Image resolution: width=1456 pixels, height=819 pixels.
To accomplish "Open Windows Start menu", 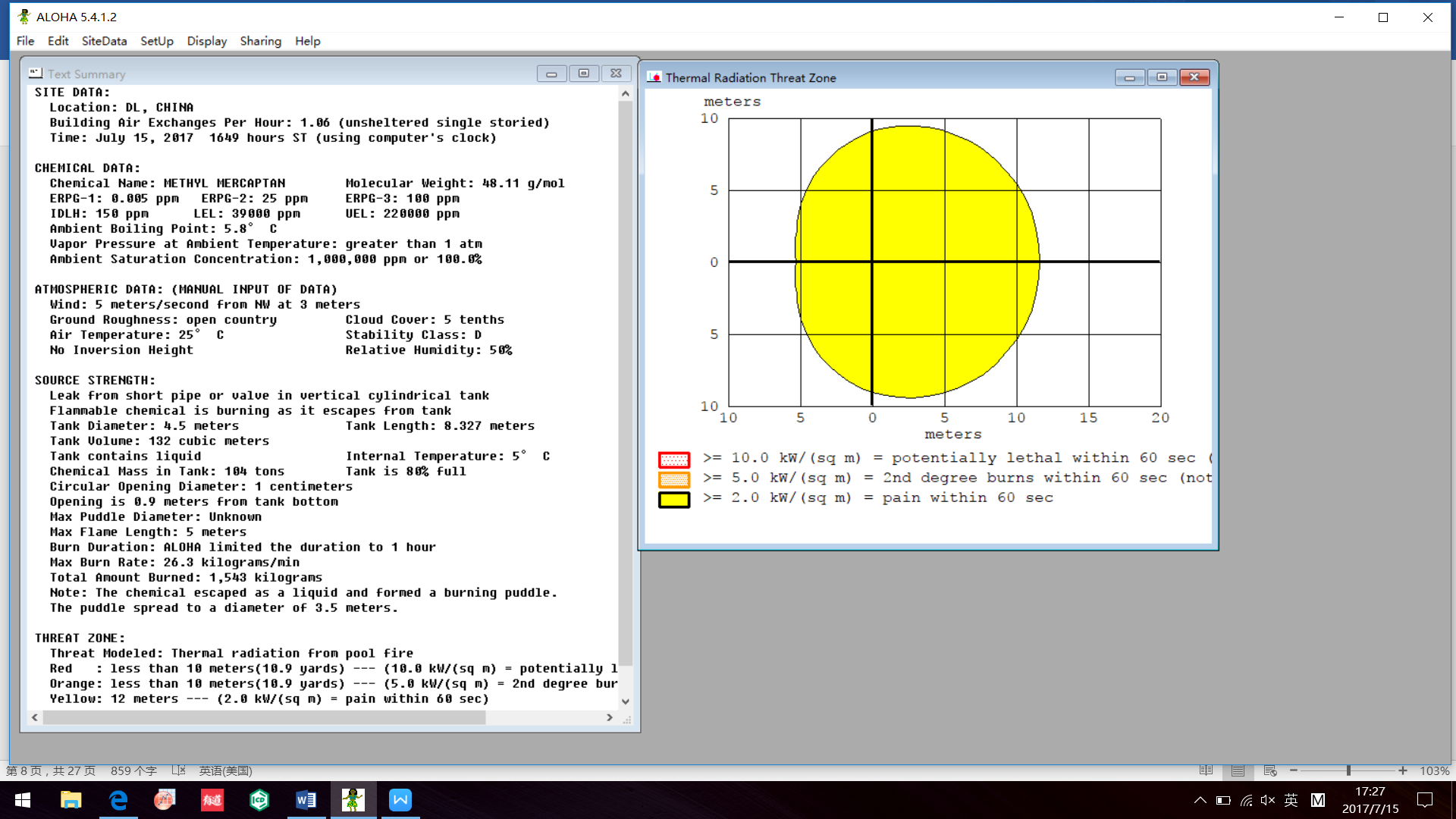I will [x=23, y=800].
